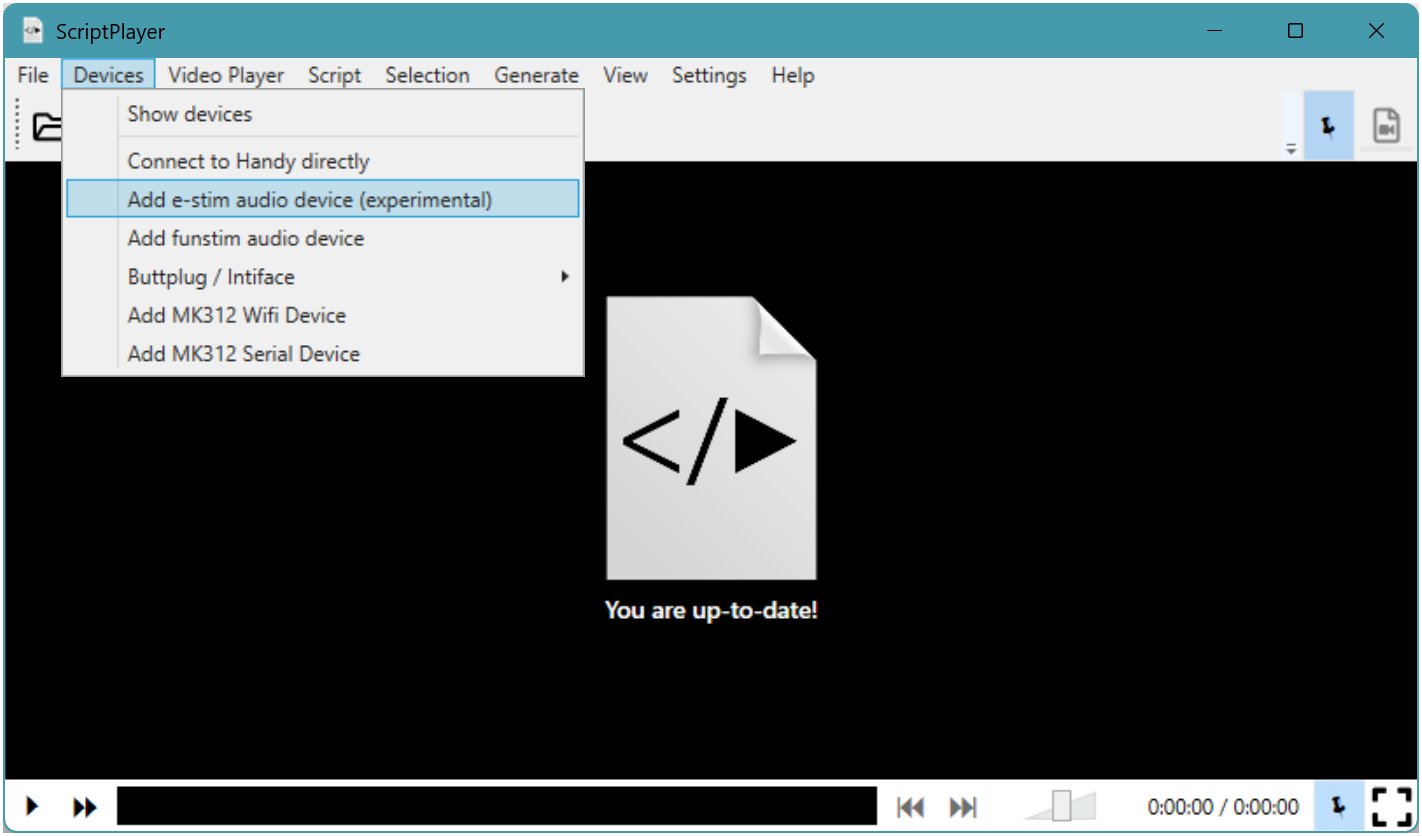
Task: Open the Video Player menu
Action: (226, 75)
